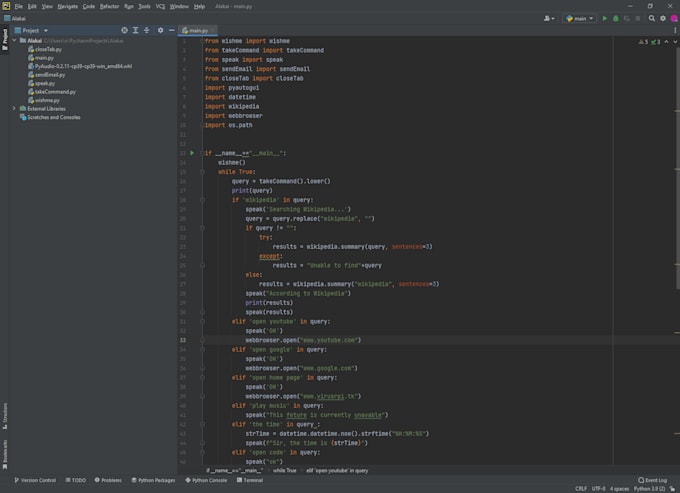Click the run gutter arrow beside if __name__
The height and width of the screenshot is (493, 680).
(x=192, y=153)
